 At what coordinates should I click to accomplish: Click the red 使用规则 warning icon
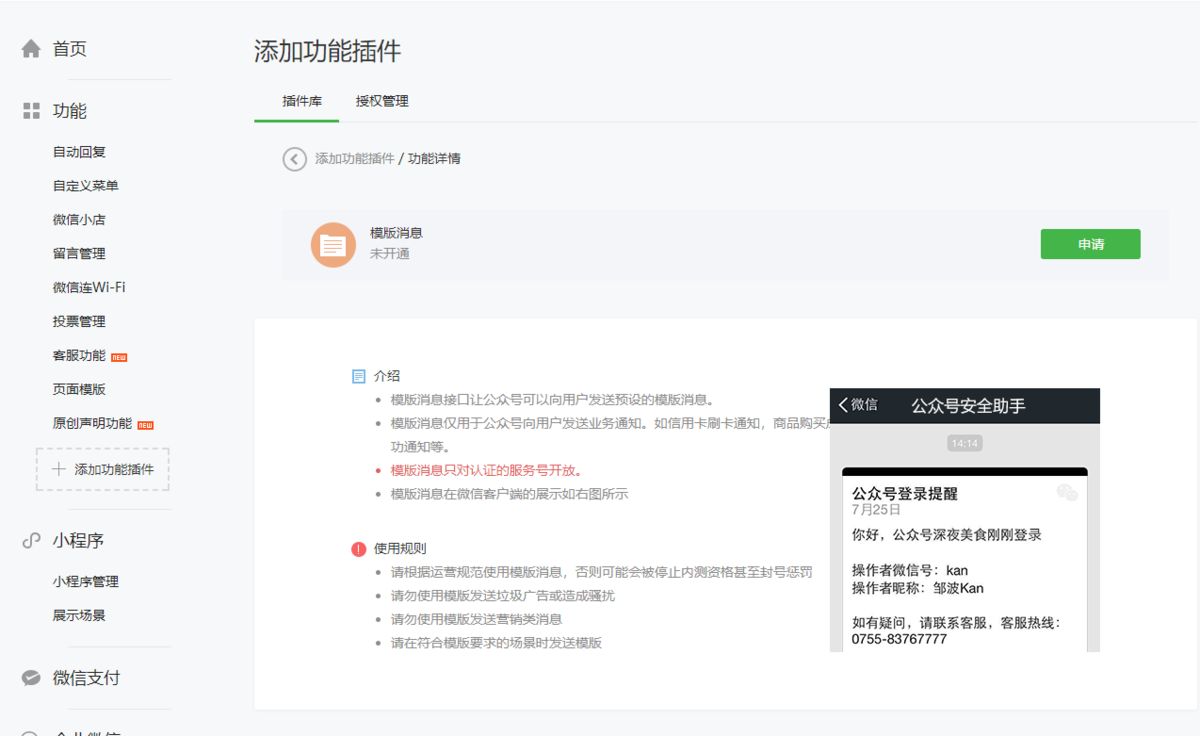(x=359, y=549)
